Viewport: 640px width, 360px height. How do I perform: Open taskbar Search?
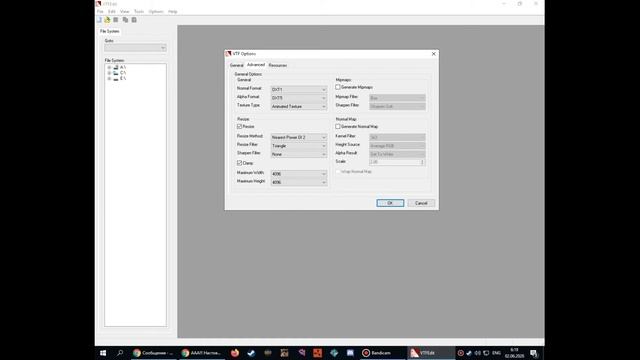(x=120, y=353)
